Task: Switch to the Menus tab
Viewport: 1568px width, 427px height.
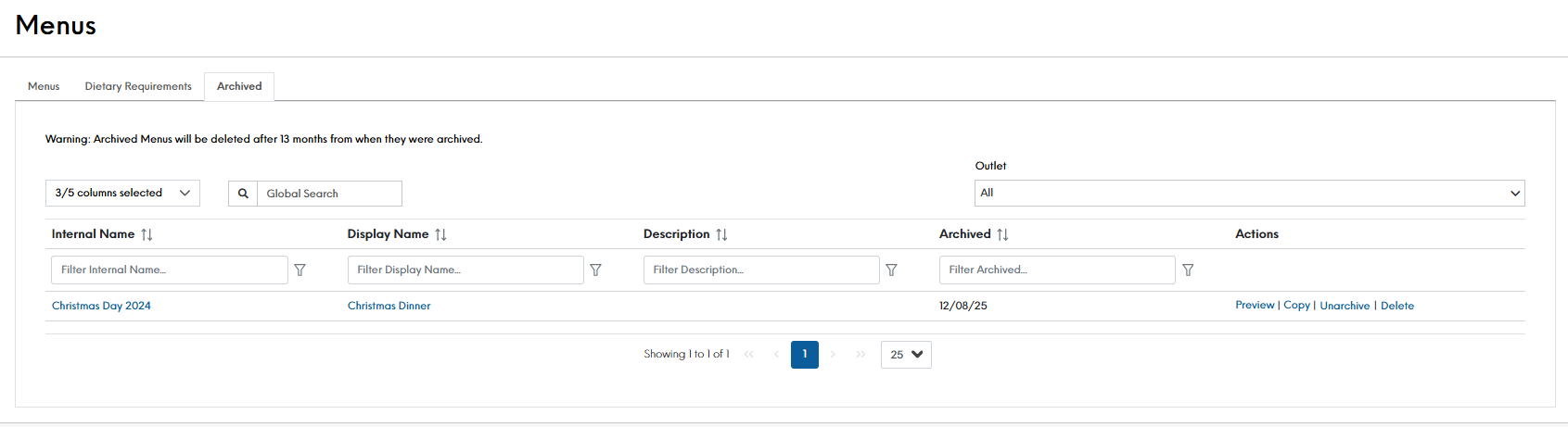Action: (44, 86)
